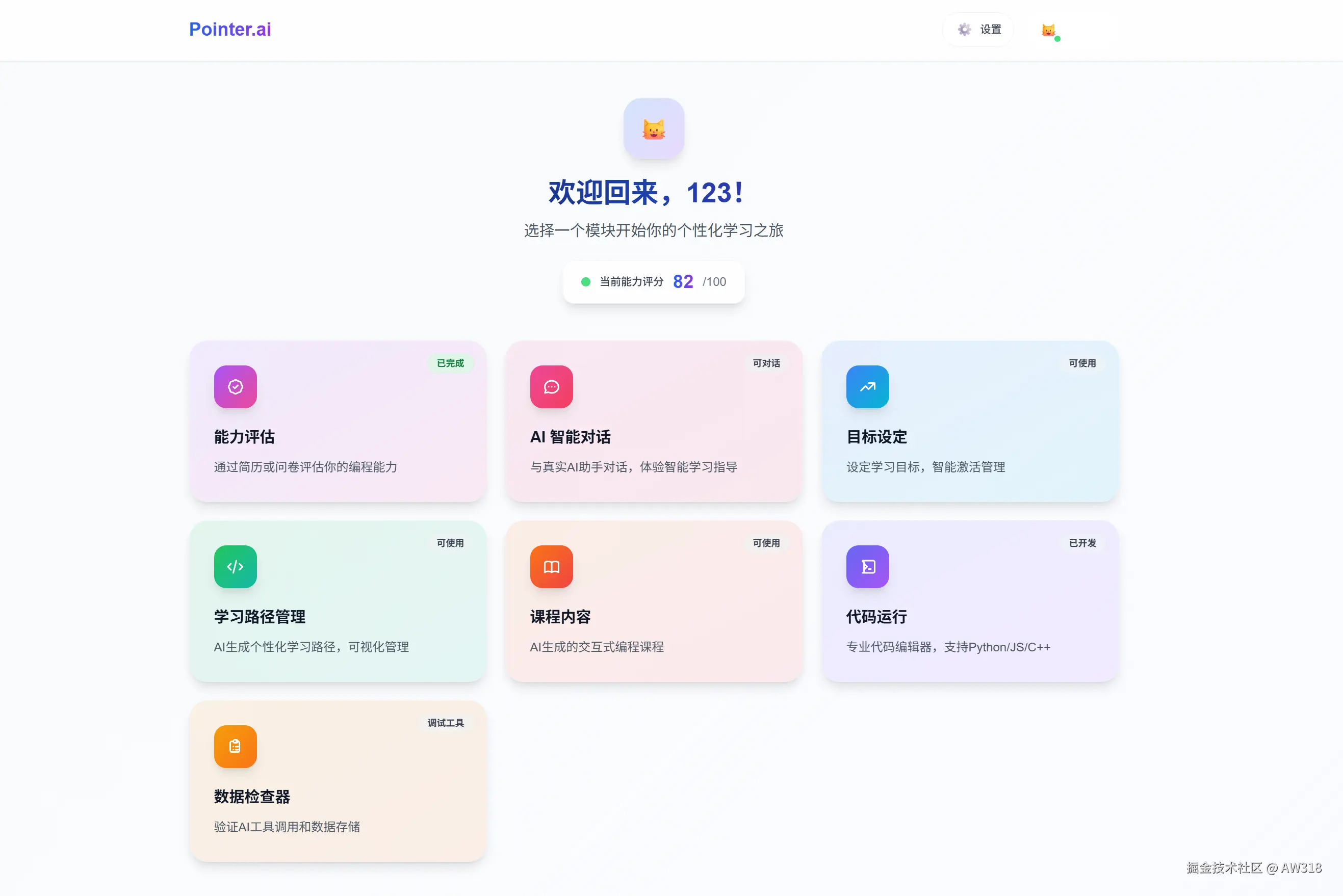Open the 代码运行 module card
The width and height of the screenshot is (1343, 896).
pos(969,601)
